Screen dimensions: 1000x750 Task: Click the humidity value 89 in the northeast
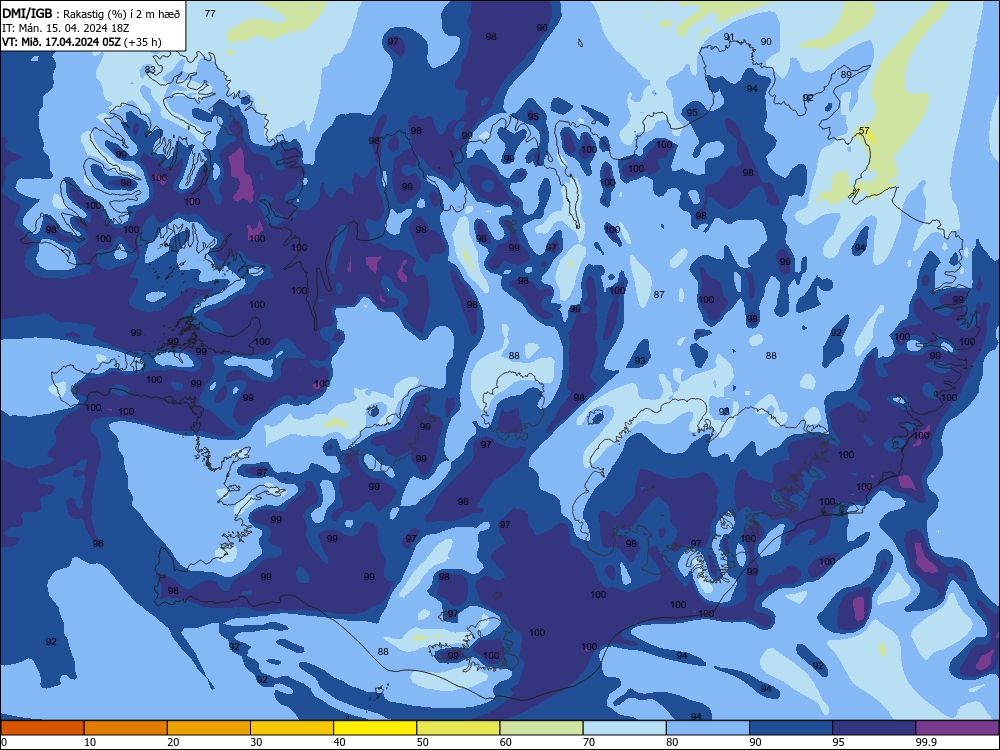click(846, 75)
